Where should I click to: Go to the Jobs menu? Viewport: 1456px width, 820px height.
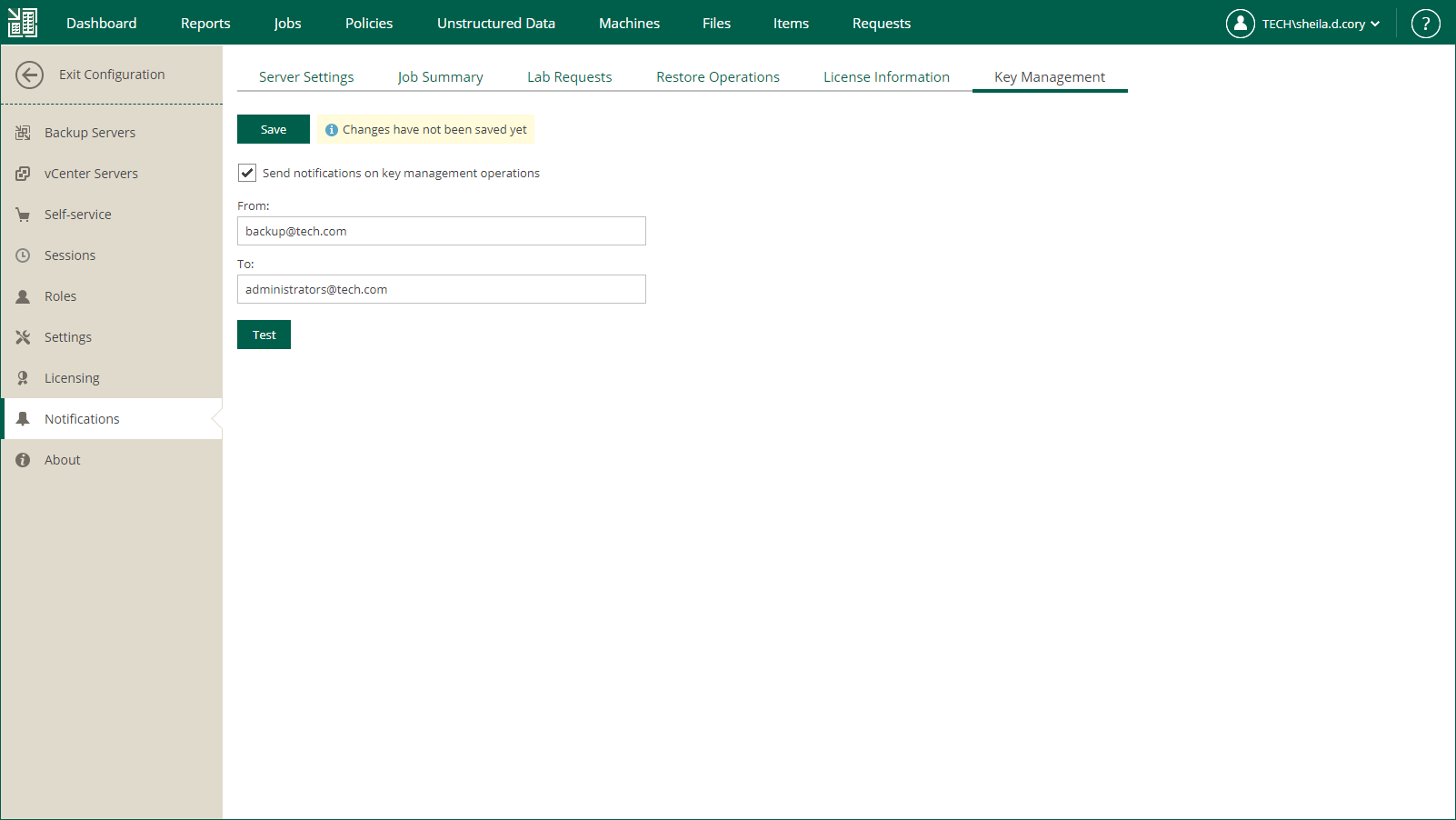tap(287, 24)
